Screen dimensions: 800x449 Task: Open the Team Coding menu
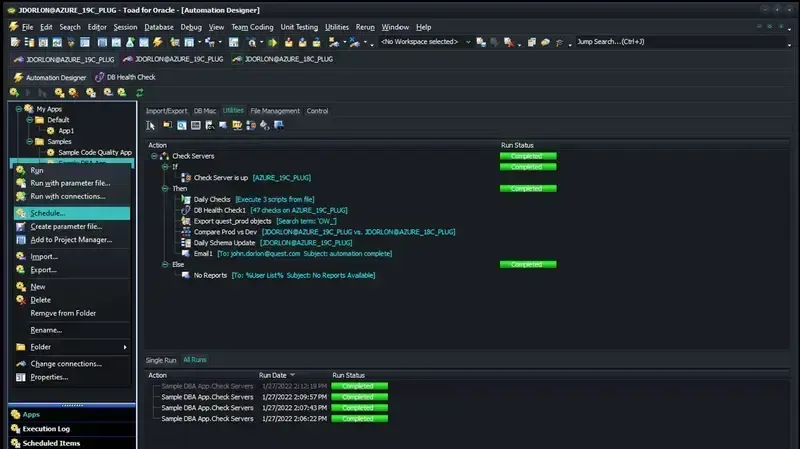(x=252, y=27)
